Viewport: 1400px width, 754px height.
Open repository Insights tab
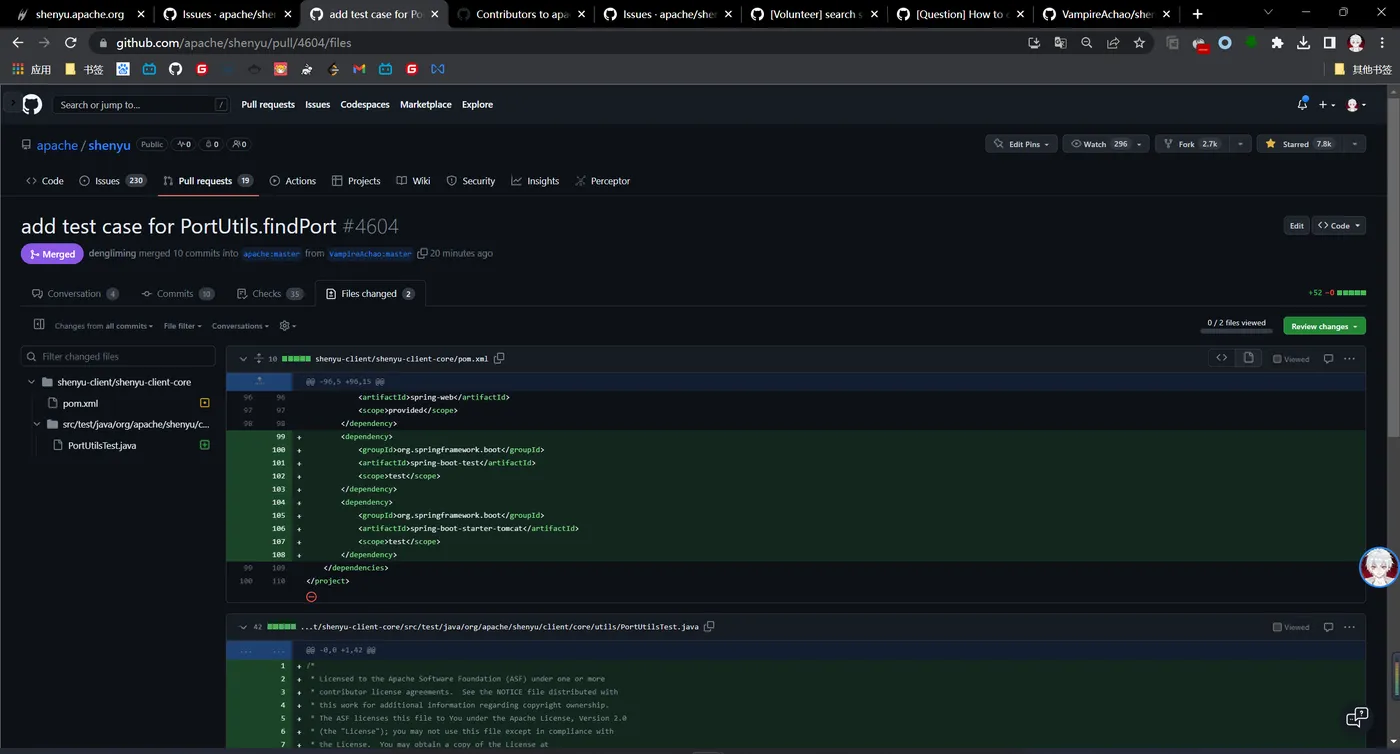point(535,181)
